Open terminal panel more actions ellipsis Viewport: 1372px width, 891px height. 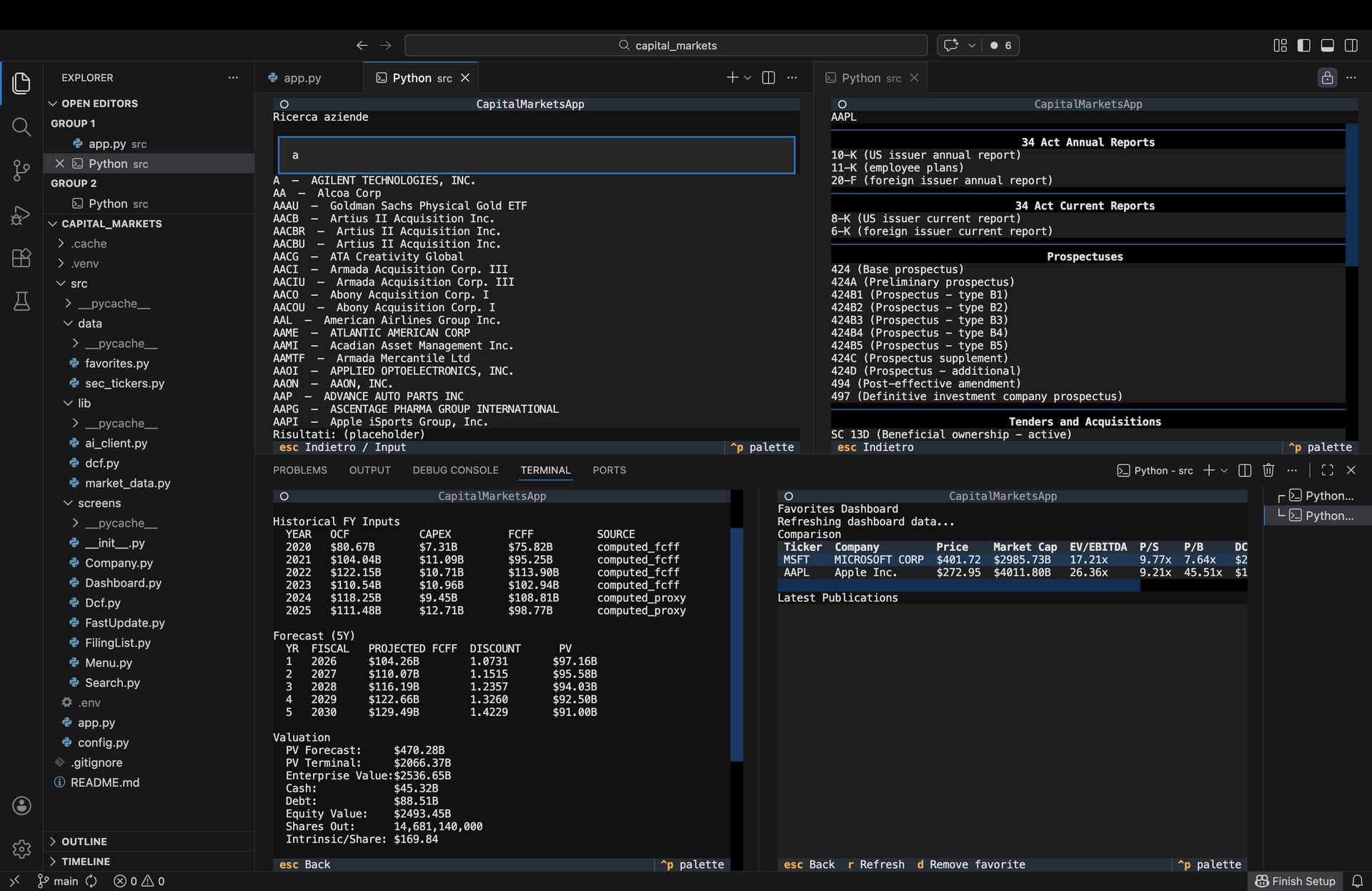click(x=1292, y=469)
